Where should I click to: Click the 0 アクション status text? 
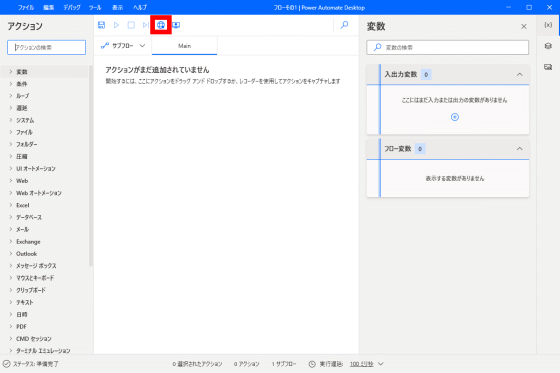[246, 364]
